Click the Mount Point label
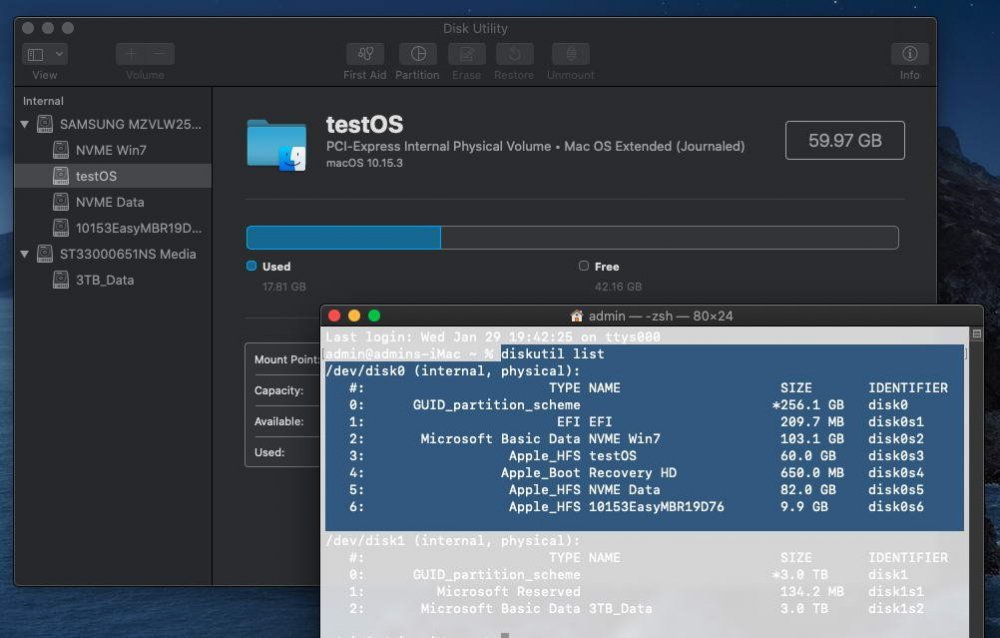The width and height of the screenshot is (1000, 638). (286, 360)
